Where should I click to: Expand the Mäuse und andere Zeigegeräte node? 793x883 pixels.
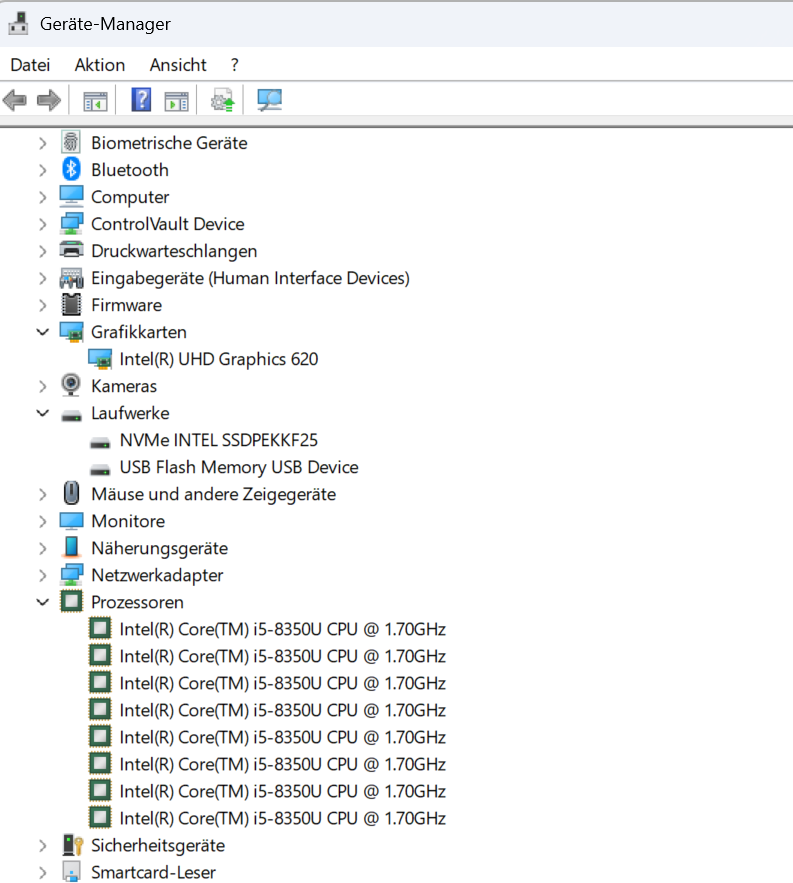tap(43, 494)
